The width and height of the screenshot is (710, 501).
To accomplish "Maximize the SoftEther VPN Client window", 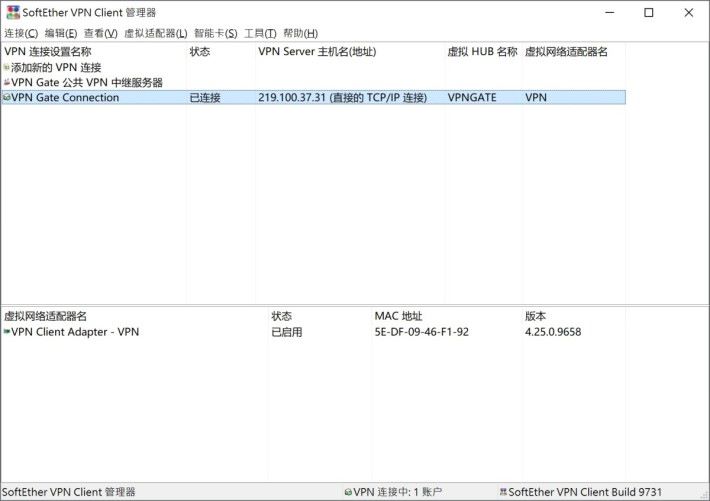I will [x=649, y=12].
